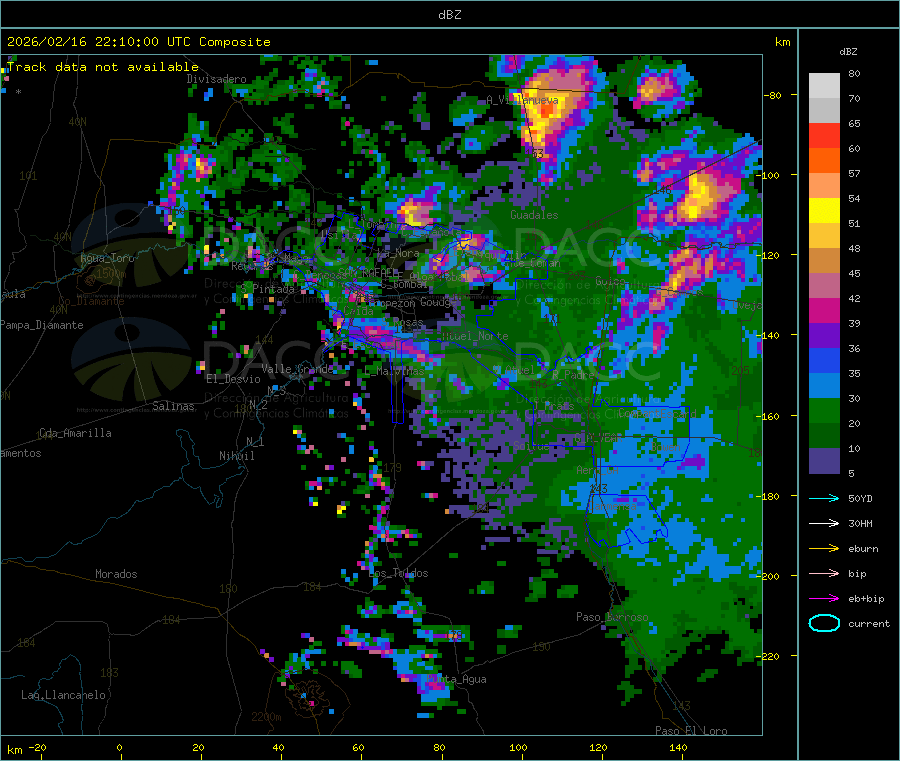
Task: Click the lightest gray swatch below 80
Action: point(824,86)
